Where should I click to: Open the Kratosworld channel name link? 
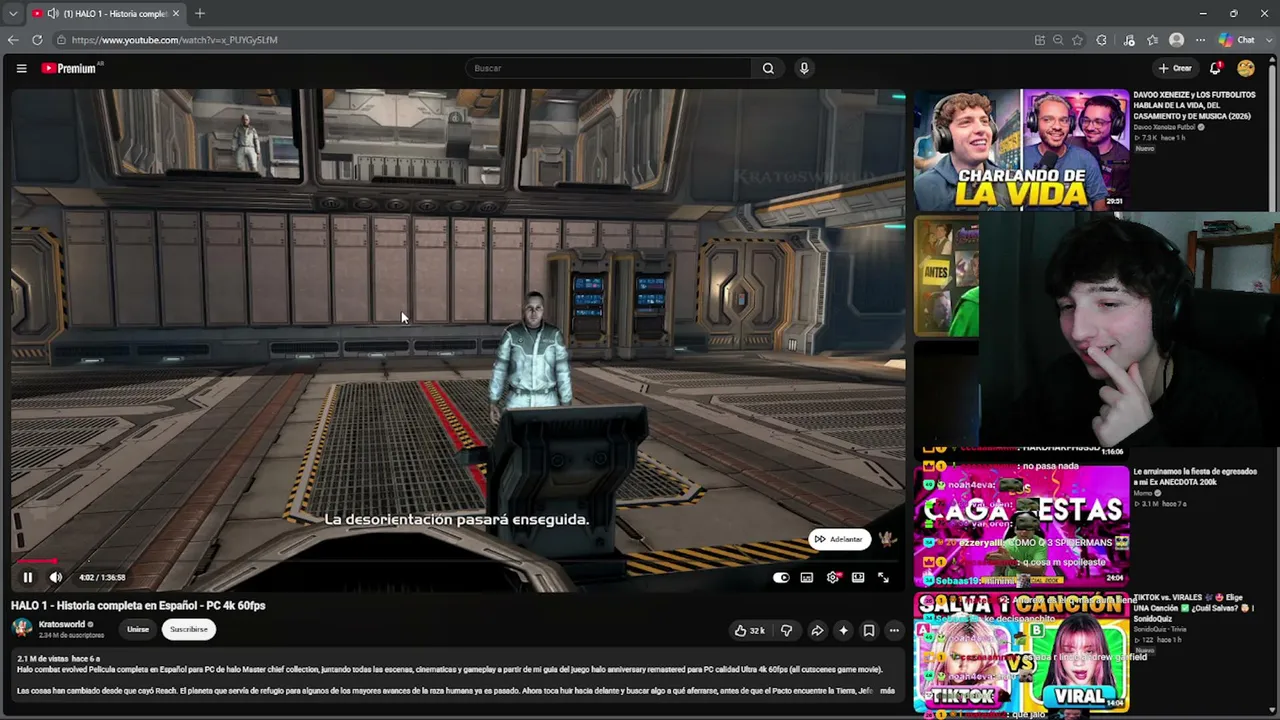tap(62, 624)
